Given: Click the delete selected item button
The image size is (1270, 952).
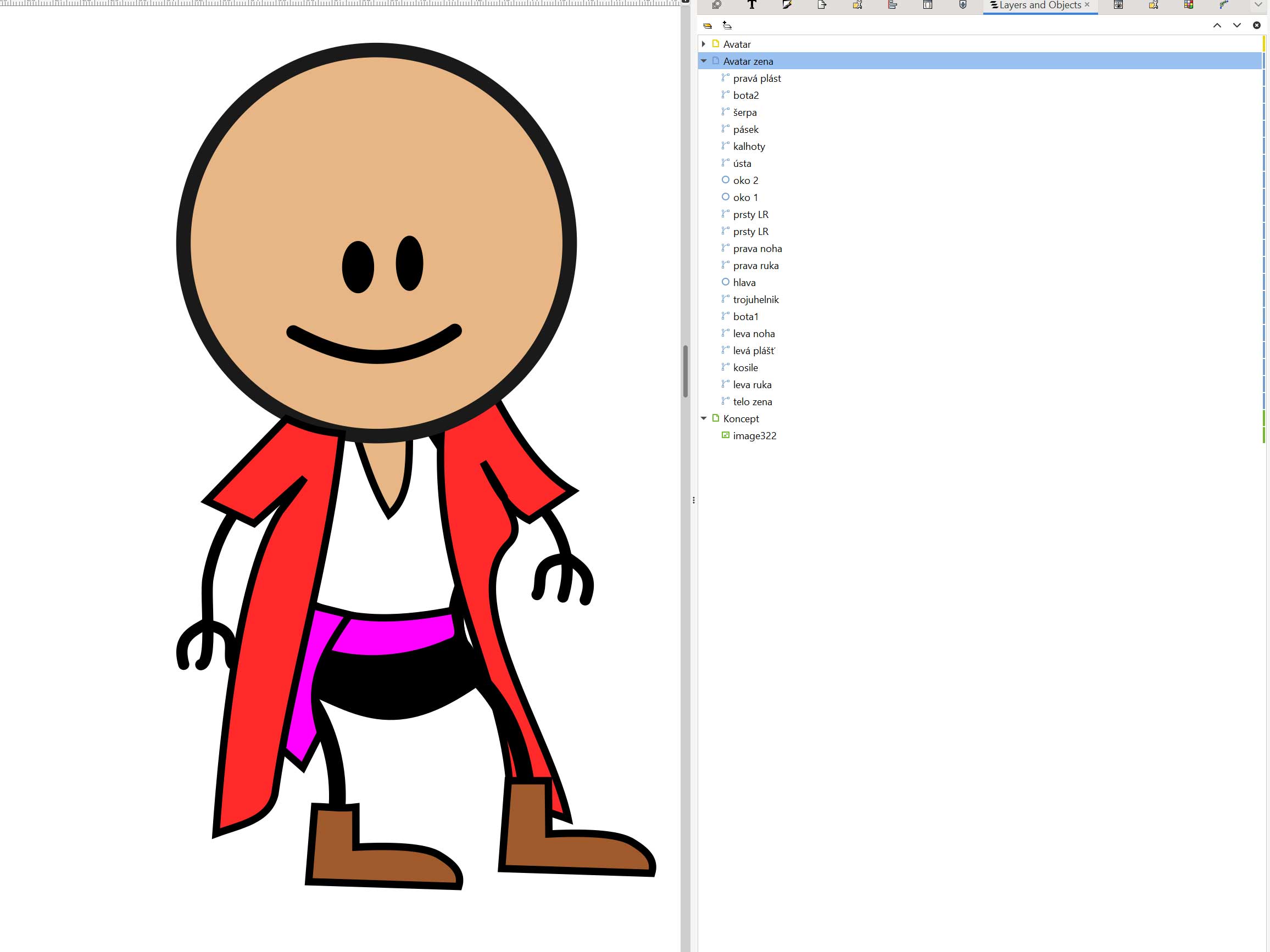Looking at the screenshot, I should point(1257,25).
